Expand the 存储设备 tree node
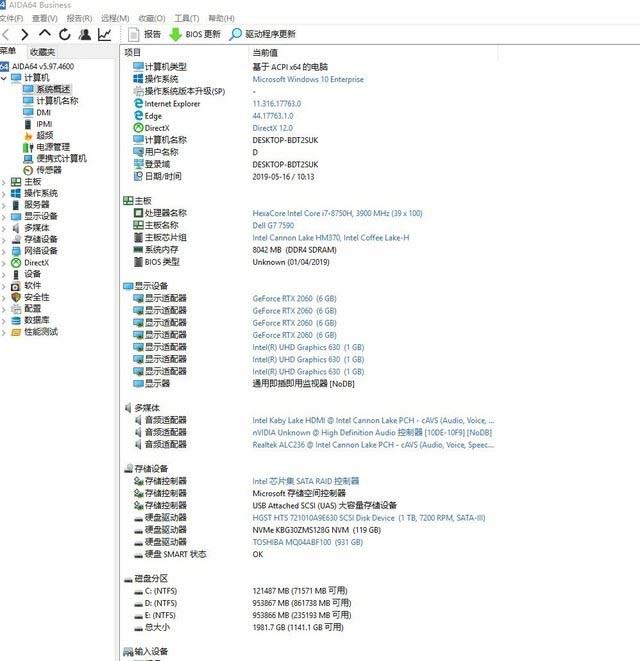The height and width of the screenshot is (661, 640). click(4, 240)
